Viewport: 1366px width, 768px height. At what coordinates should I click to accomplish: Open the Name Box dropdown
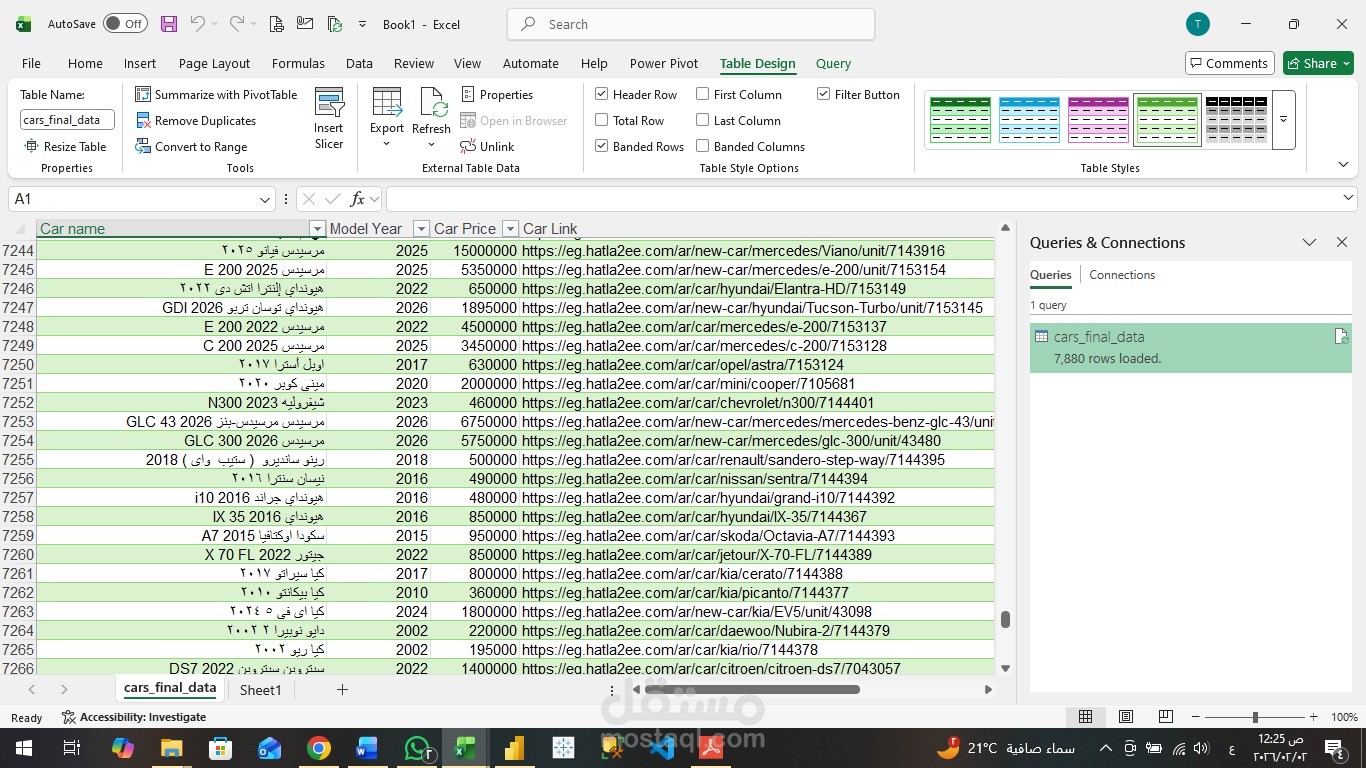coord(265,199)
